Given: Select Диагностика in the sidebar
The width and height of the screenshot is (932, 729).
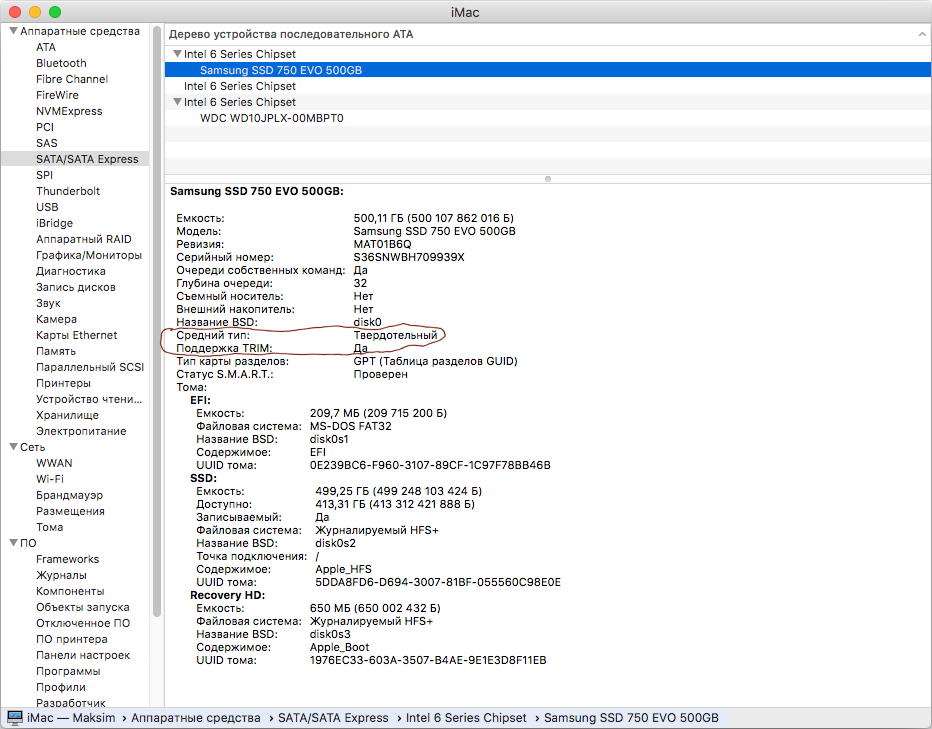Looking at the screenshot, I should coord(71,271).
